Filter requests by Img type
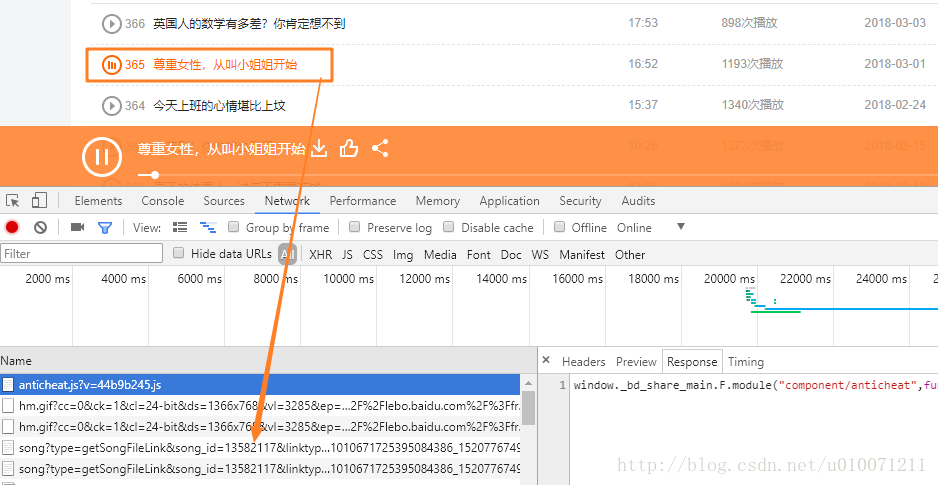 (403, 255)
